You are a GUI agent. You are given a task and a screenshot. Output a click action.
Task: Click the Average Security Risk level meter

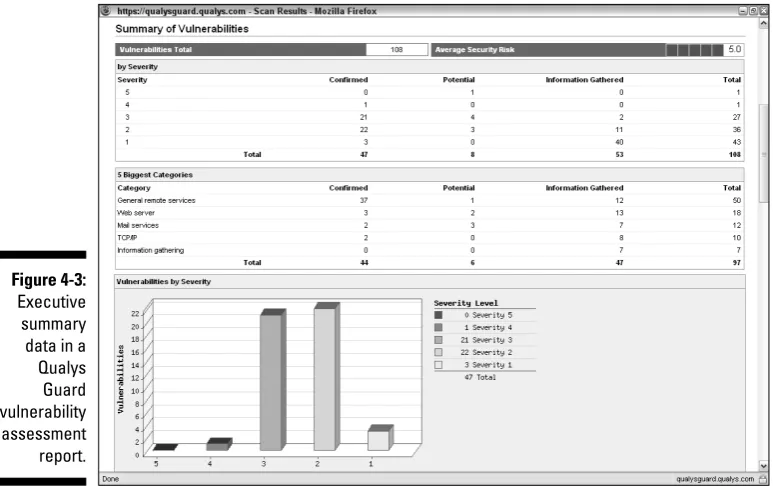click(x=695, y=50)
